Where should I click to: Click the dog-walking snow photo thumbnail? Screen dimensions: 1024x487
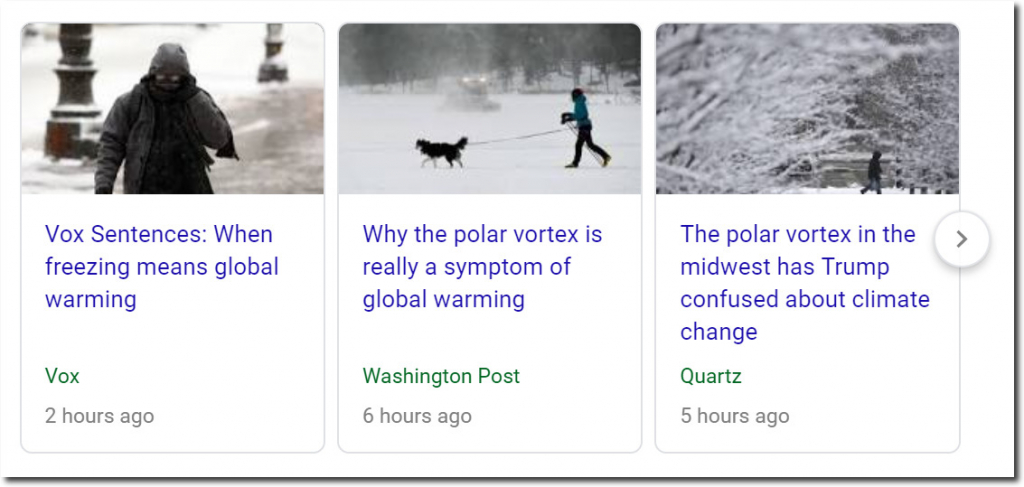point(490,108)
